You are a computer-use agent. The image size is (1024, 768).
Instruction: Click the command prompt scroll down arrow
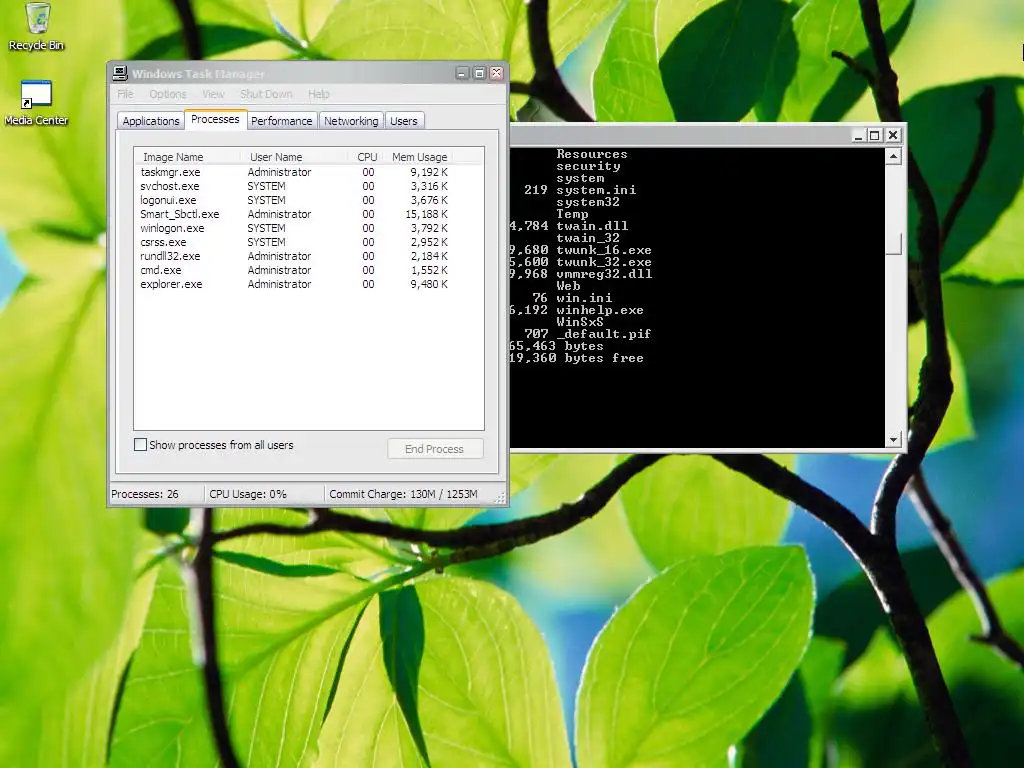tap(893, 440)
